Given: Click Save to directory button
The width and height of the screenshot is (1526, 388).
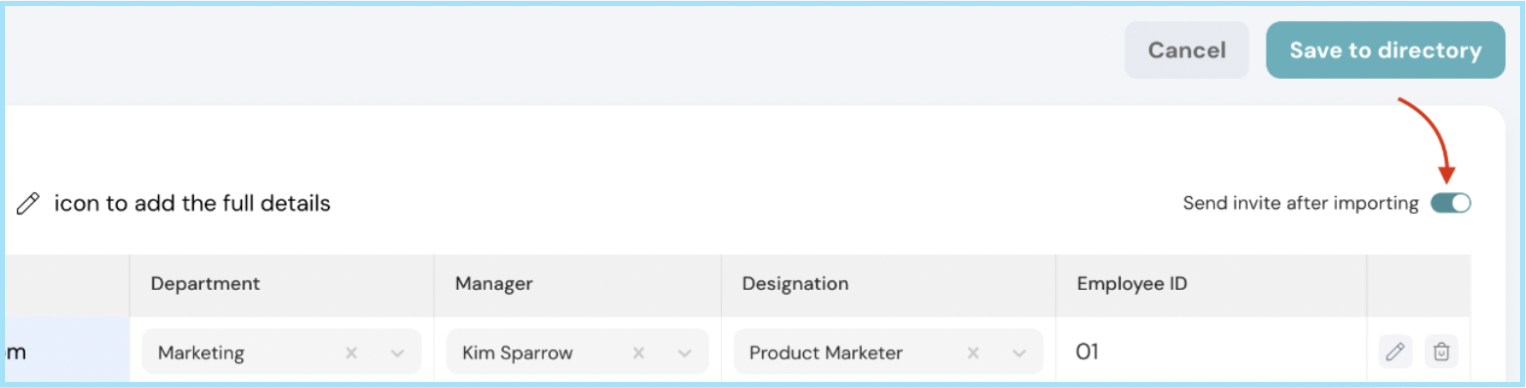Looking at the screenshot, I should tap(1385, 50).
